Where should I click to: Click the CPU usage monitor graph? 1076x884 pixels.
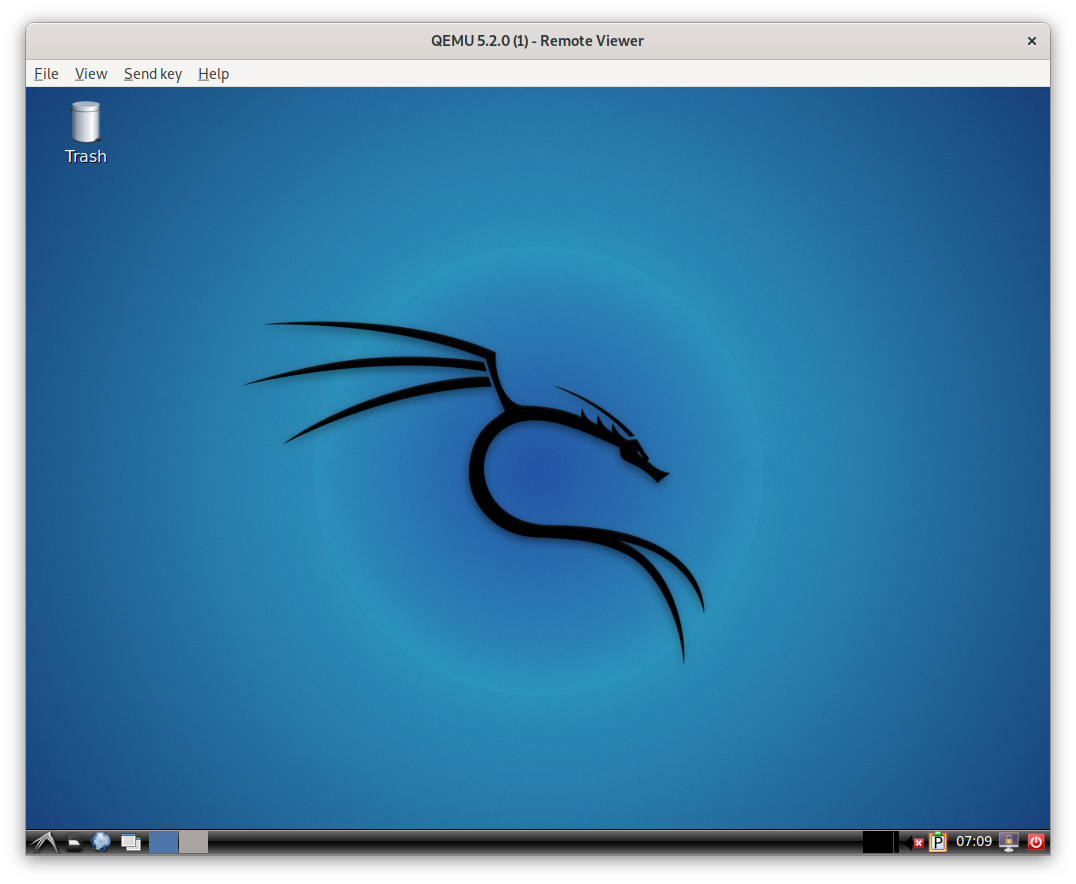tap(880, 842)
